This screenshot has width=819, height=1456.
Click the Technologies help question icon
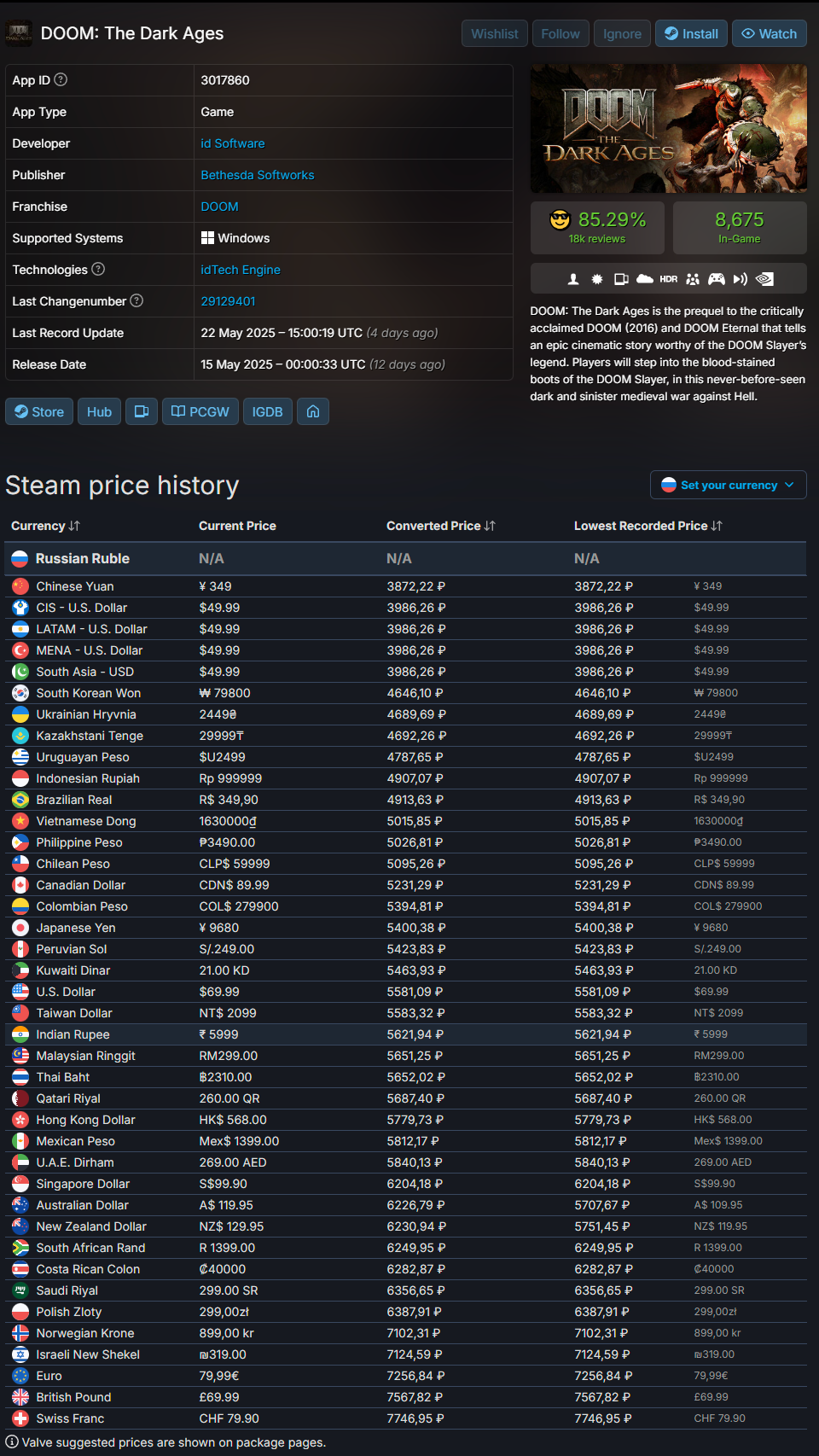[x=98, y=269]
